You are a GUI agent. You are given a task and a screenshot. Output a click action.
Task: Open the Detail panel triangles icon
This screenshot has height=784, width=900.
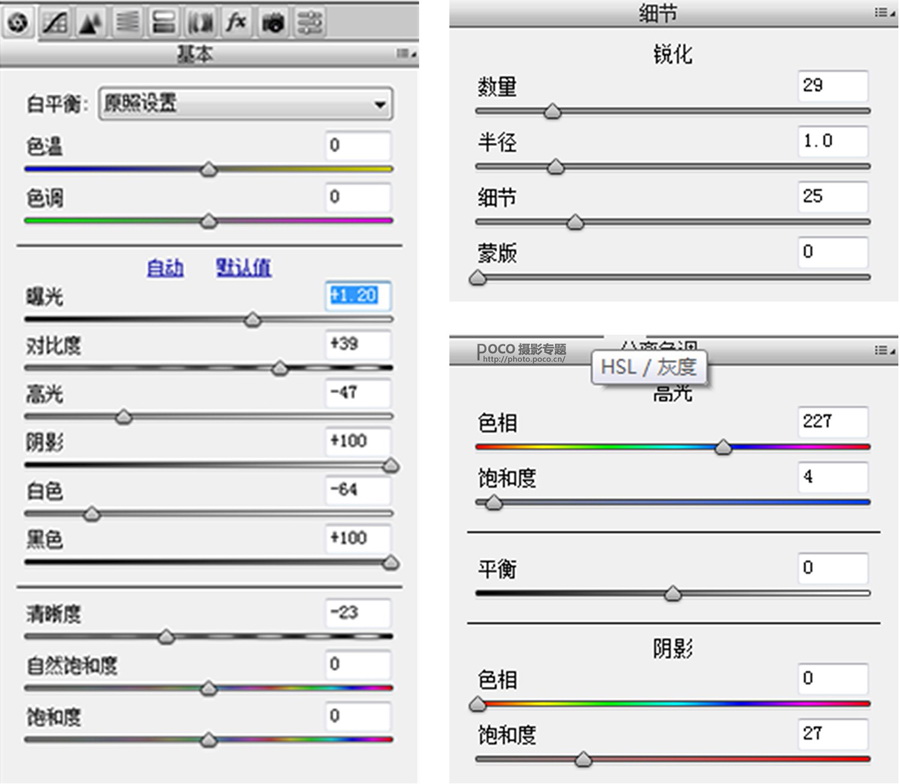pos(91,23)
